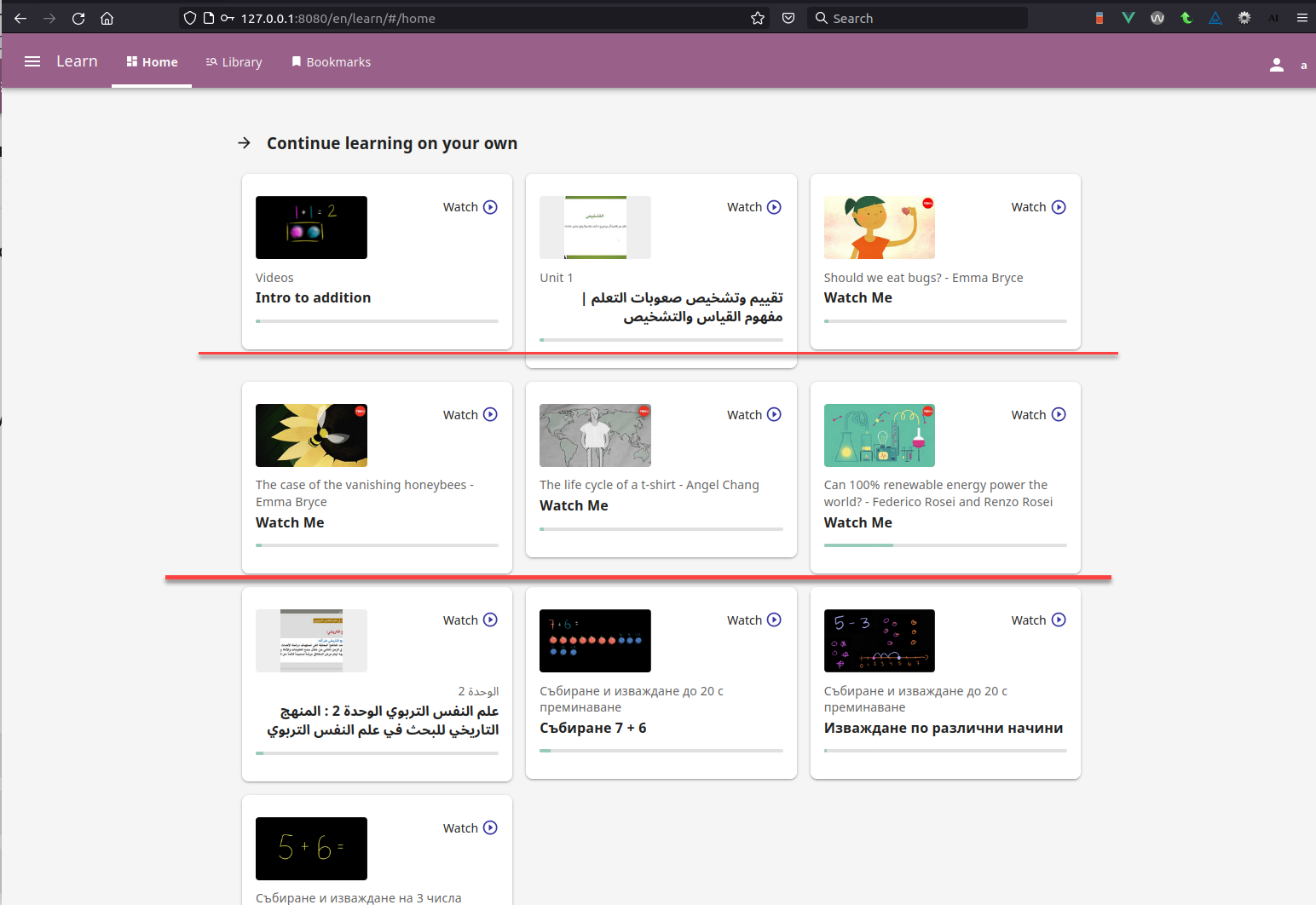Click the Watch link on the honeybees card
Image resolution: width=1316 pixels, height=905 pixels.
(460, 414)
